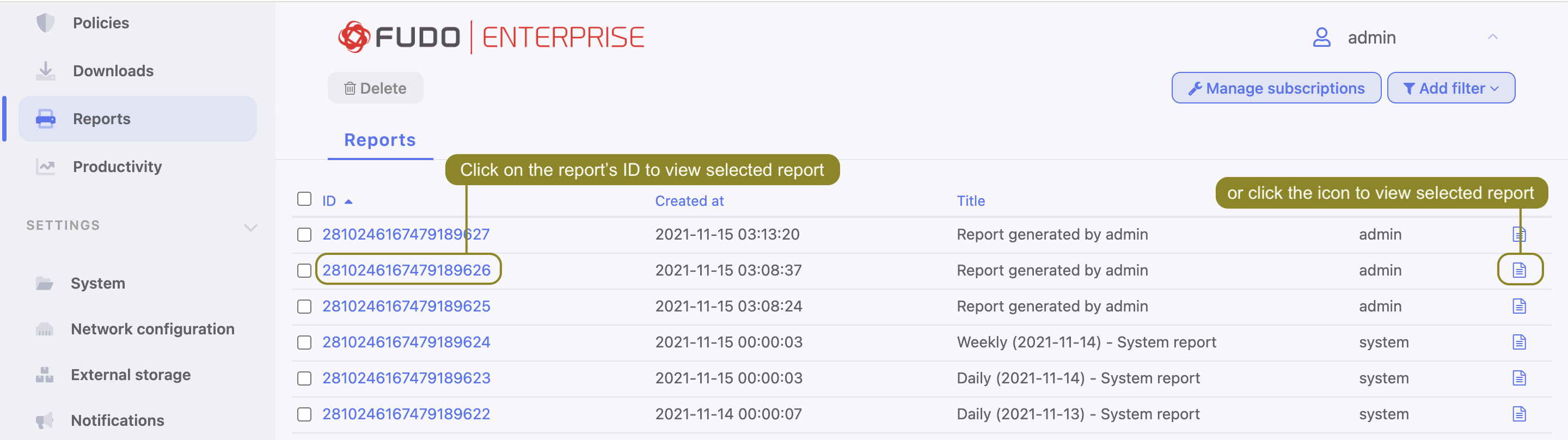
Task: Open view icon for Weekly System report
Action: click(1518, 342)
